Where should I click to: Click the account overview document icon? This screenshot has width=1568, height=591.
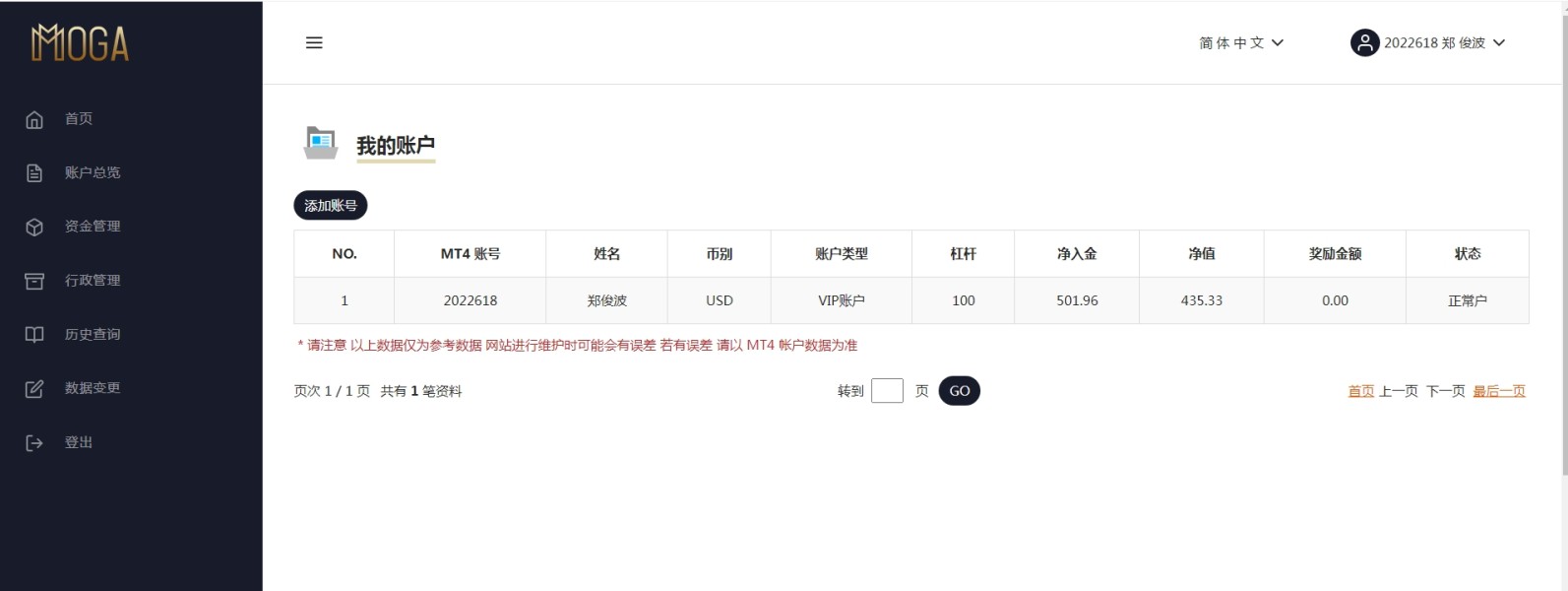(34, 173)
